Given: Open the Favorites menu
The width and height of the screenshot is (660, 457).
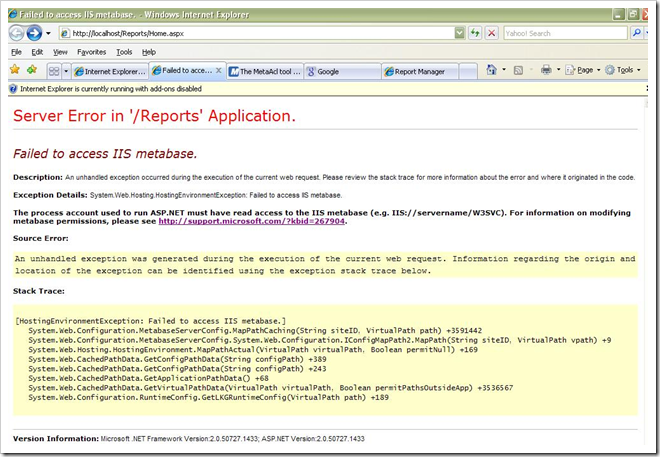Looking at the screenshot, I should tap(91, 52).
